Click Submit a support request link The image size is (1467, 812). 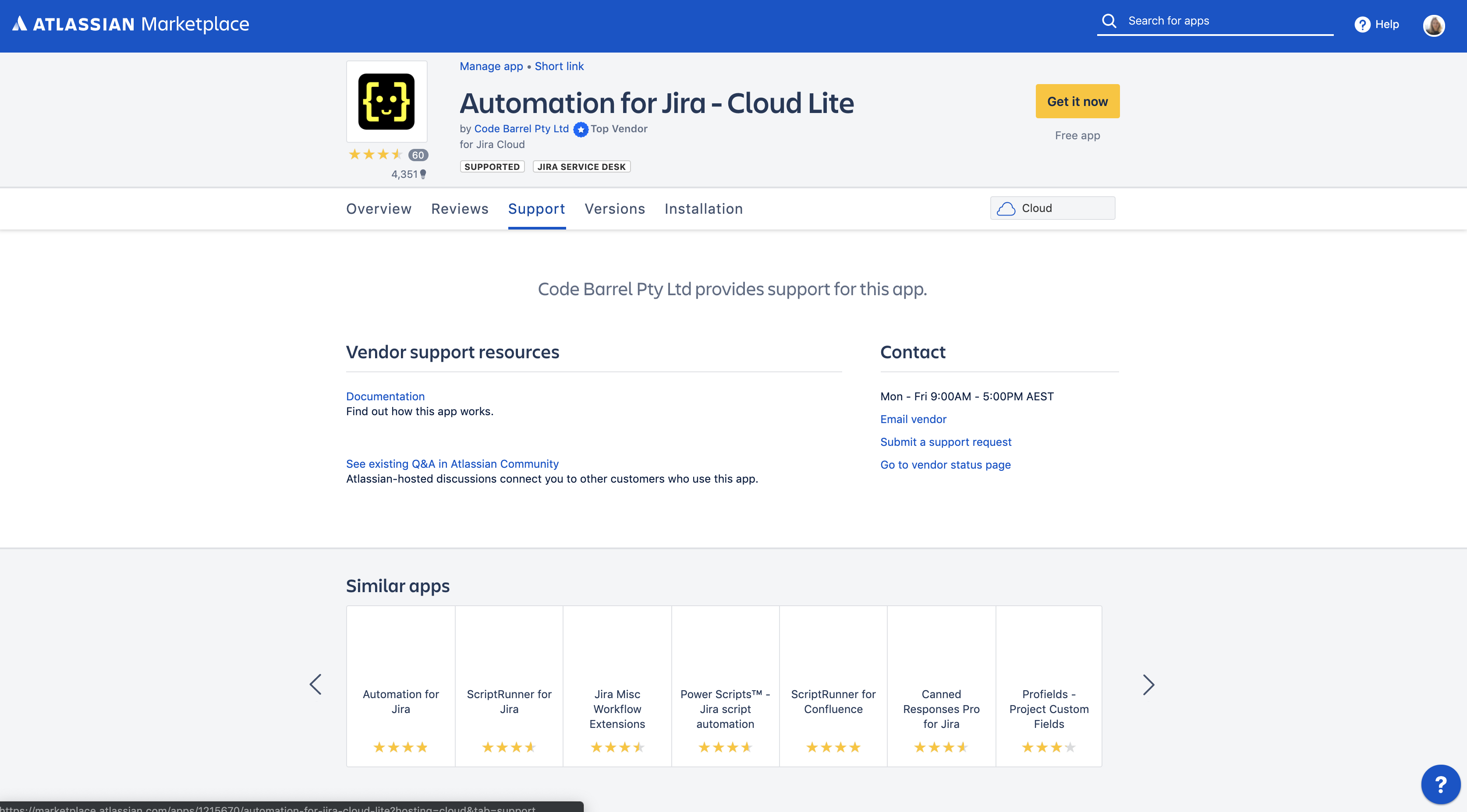click(945, 442)
